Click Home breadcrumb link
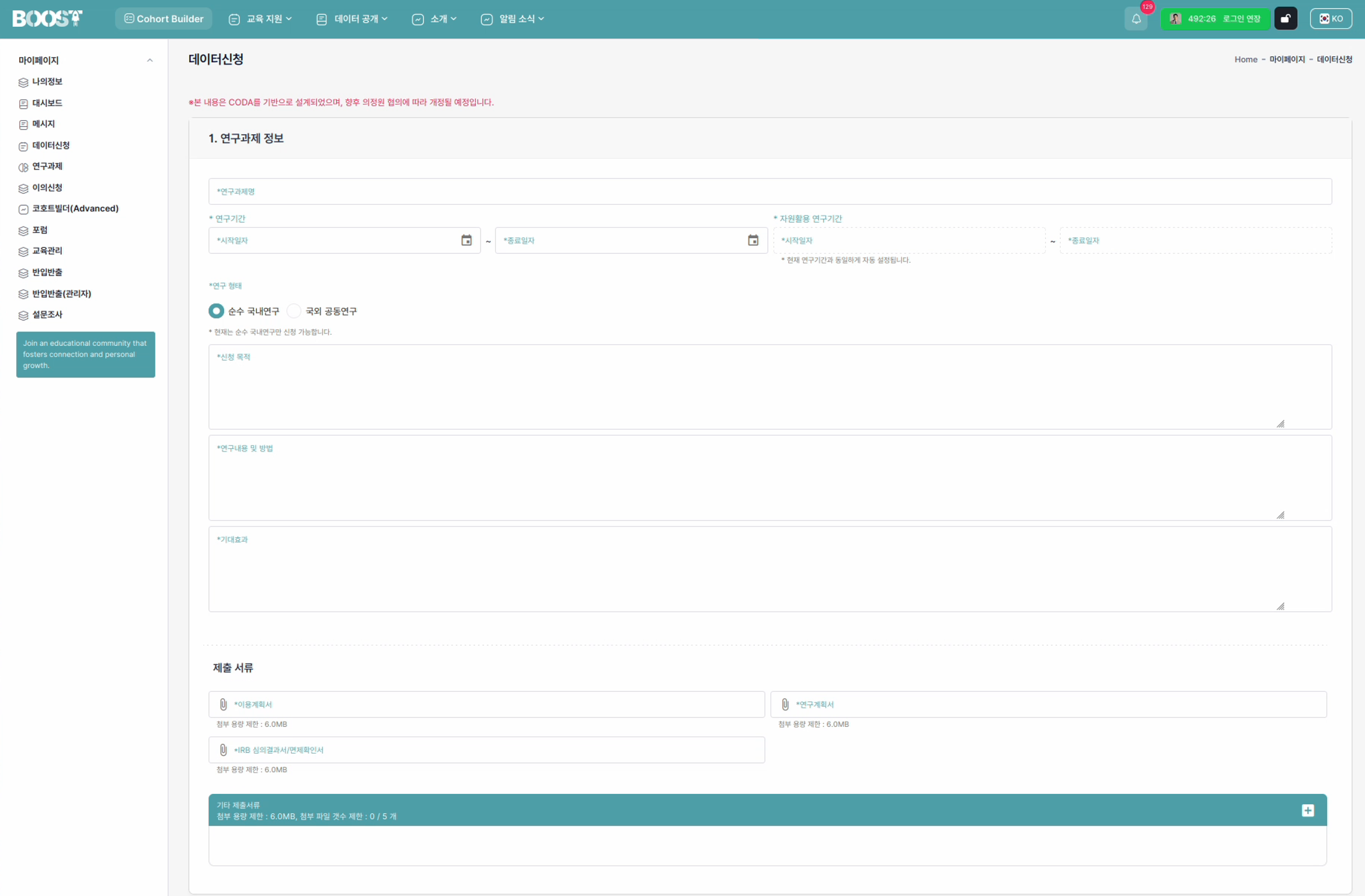1365x896 pixels. (1245, 60)
